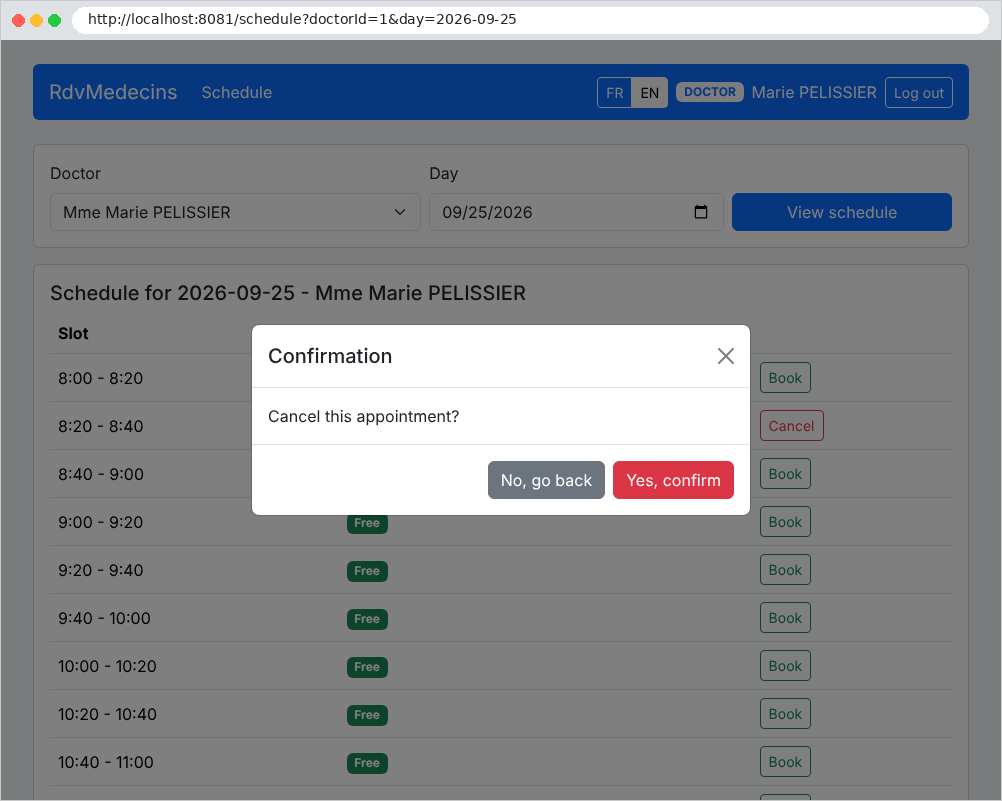Book the 8:00 - 8:20 slot
This screenshot has width=1002, height=801.
[x=785, y=378]
